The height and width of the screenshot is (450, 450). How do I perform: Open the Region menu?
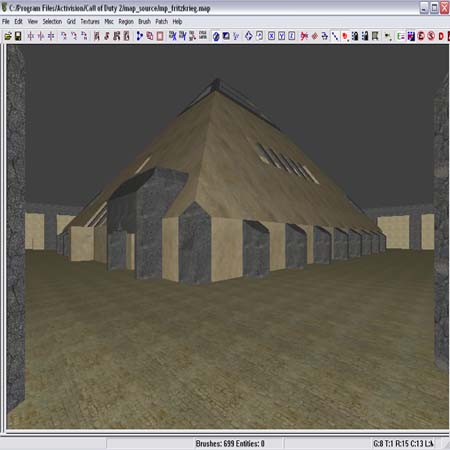126,22
